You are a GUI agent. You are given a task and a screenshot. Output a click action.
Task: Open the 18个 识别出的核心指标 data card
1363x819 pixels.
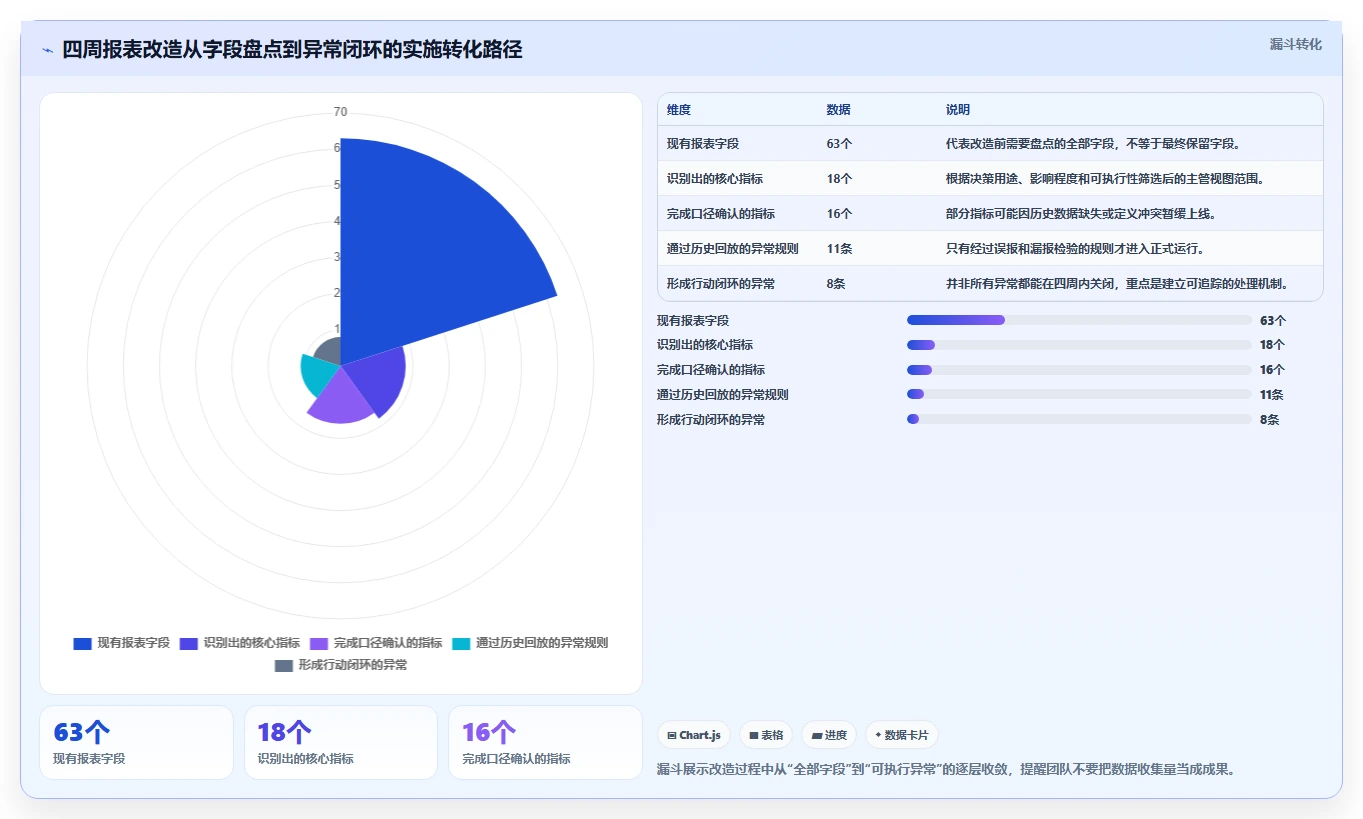point(341,742)
